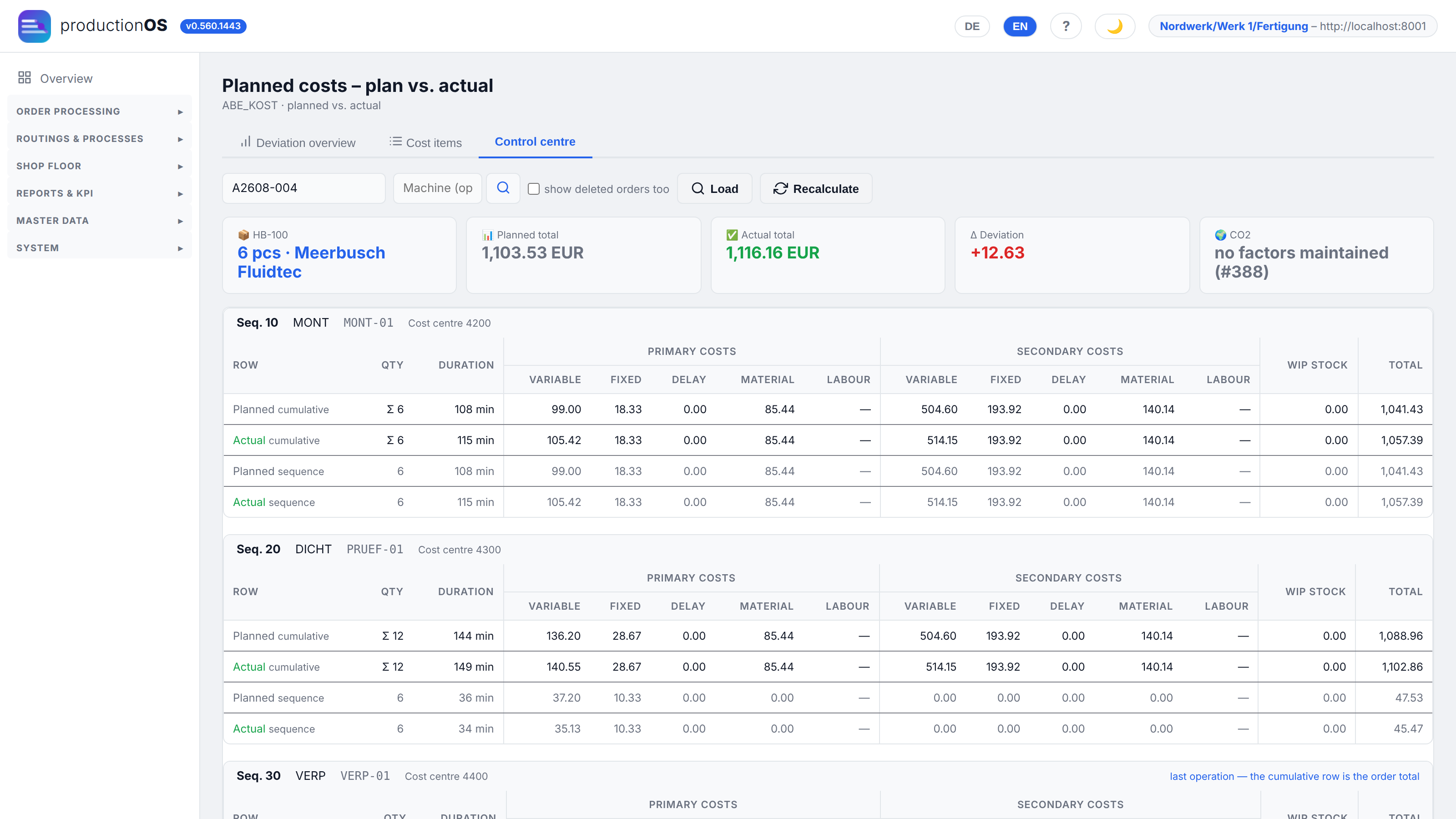Image resolution: width=1456 pixels, height=819 pixels.
Task: Enable show deleted orders too checkbox
Action: [x=534, y=189]
